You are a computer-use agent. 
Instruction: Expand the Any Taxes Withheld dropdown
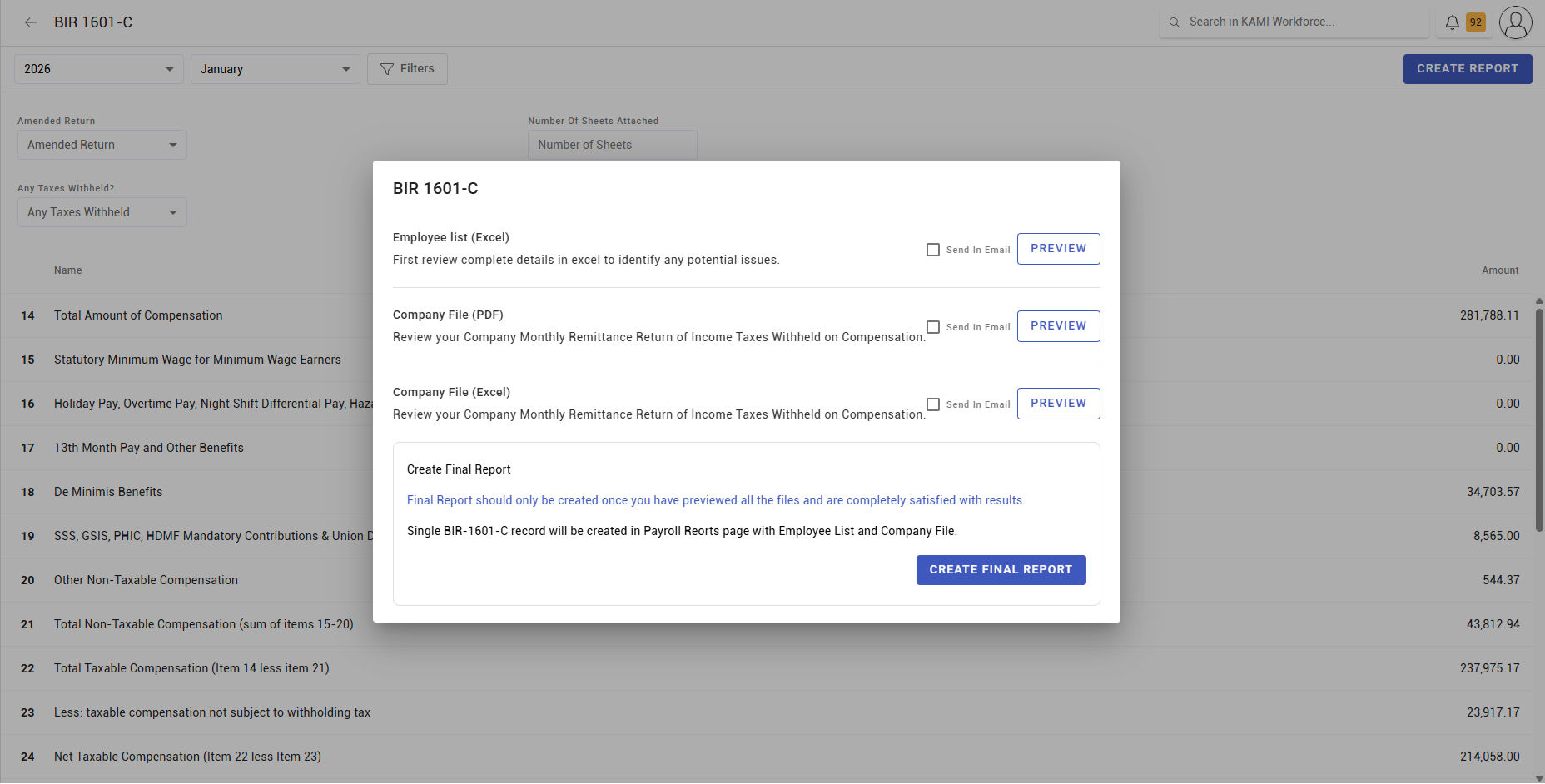click(x=102, y=212)
